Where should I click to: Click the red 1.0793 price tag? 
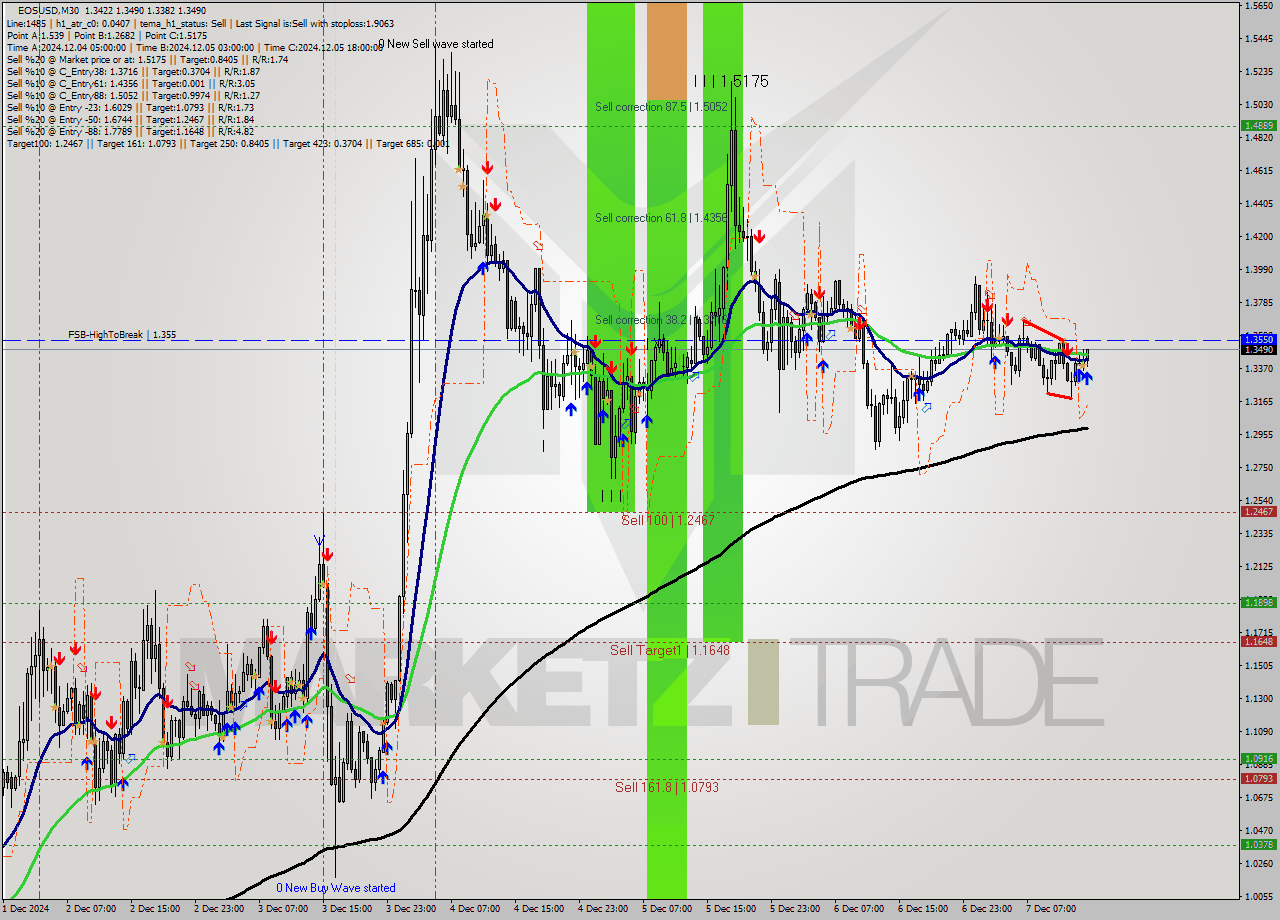click(x=1258, y=778)
